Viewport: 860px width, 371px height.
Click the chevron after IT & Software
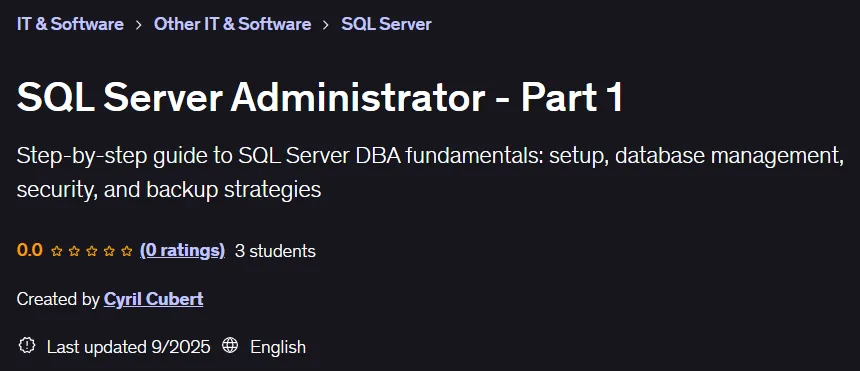point(139,25)
